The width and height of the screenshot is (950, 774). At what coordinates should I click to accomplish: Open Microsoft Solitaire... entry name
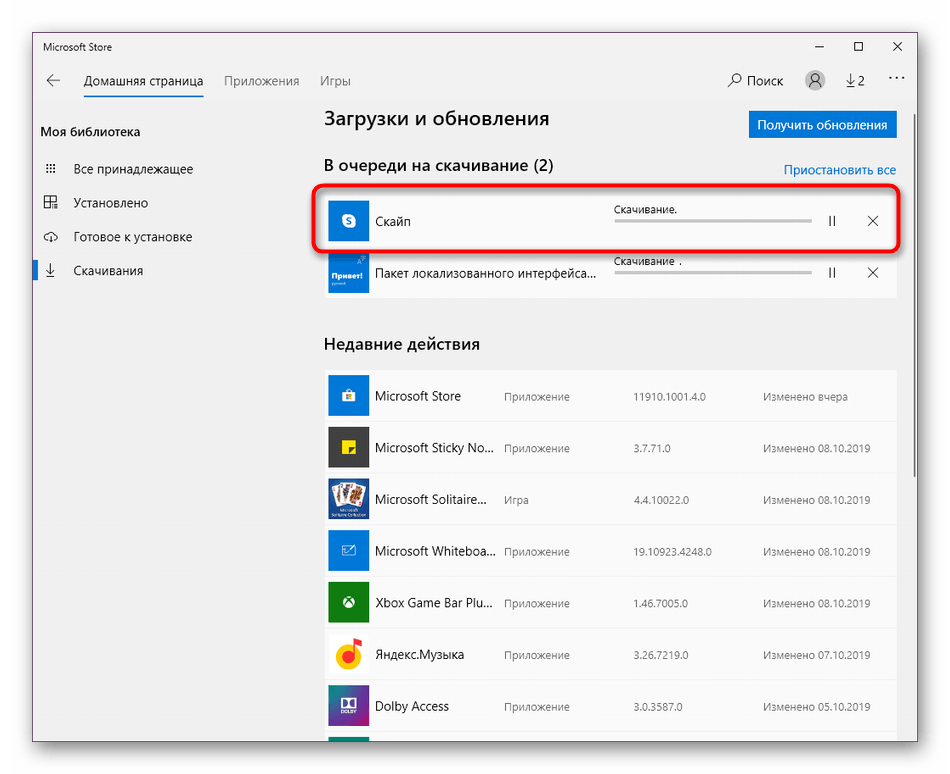pyautogui.click(x=431, y=500)
